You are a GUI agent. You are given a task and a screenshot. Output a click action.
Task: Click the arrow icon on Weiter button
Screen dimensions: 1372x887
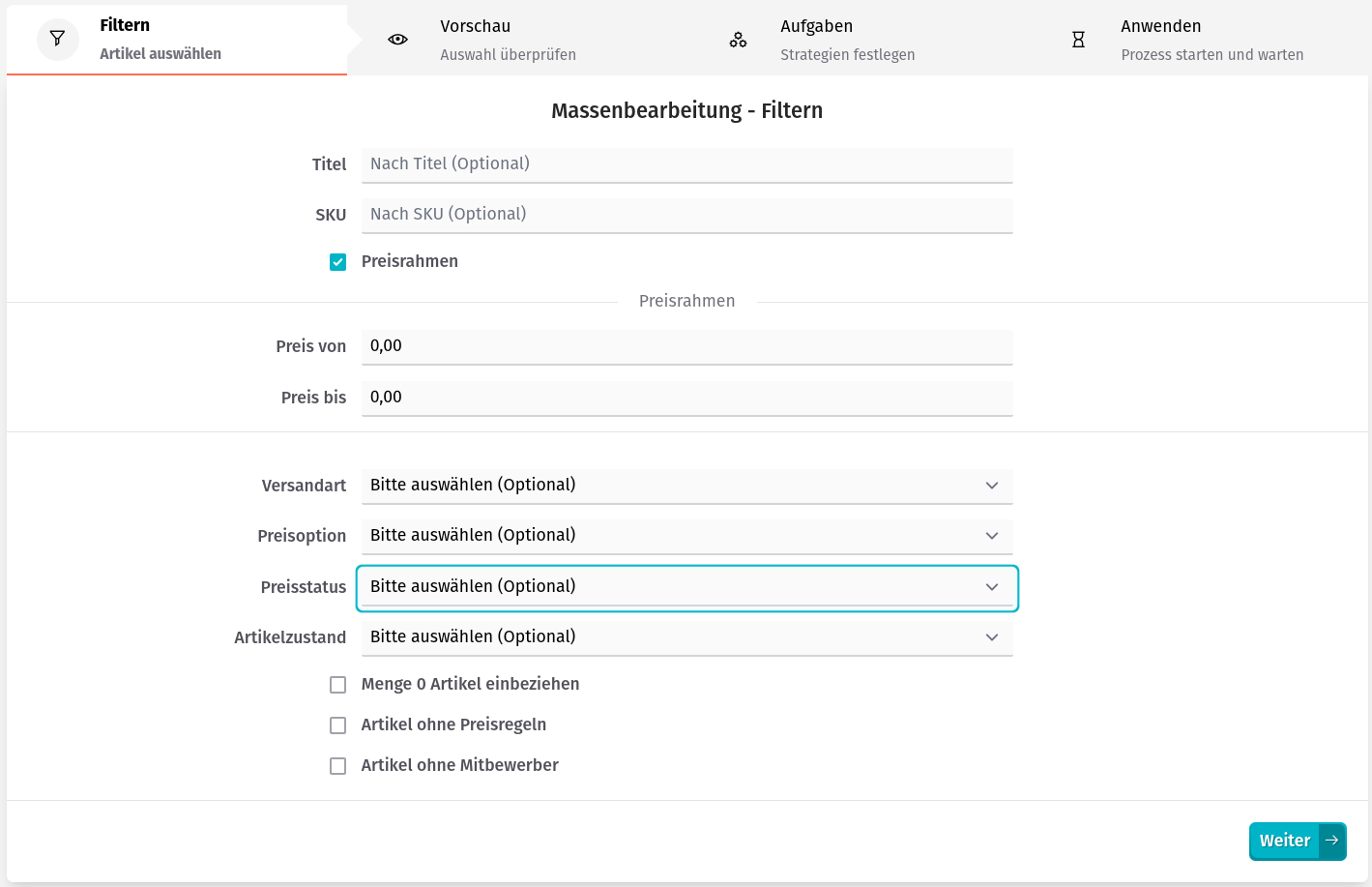pos(1332,841)
